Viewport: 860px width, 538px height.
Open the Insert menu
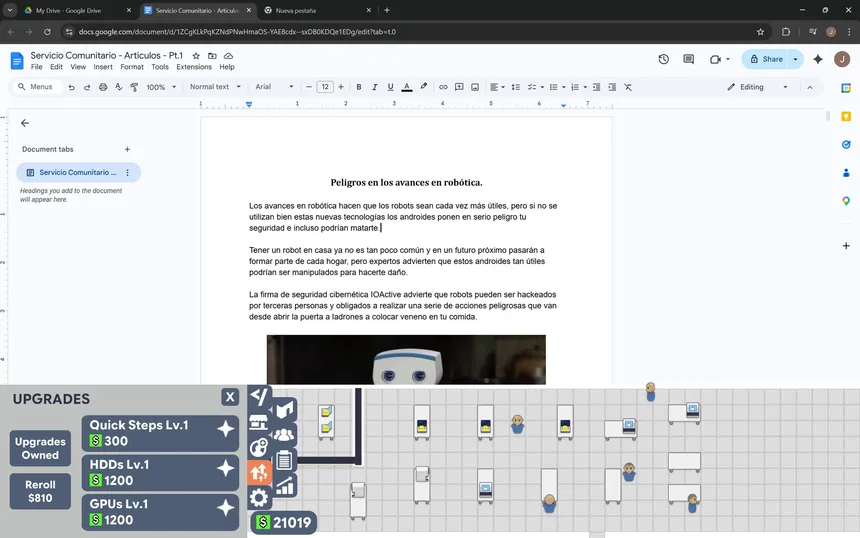click(103, 67)
